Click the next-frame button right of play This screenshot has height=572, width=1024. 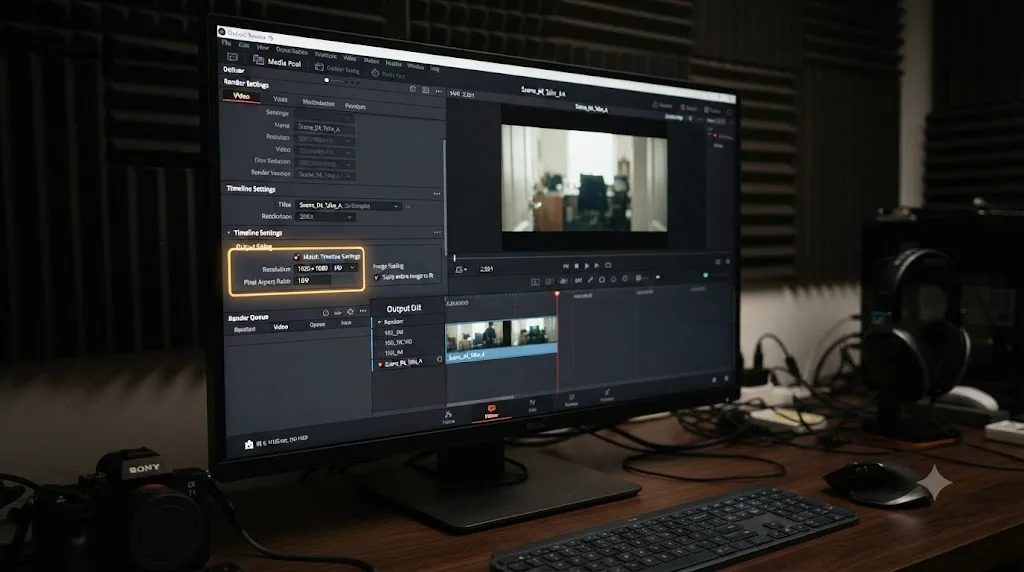(597, 266)
